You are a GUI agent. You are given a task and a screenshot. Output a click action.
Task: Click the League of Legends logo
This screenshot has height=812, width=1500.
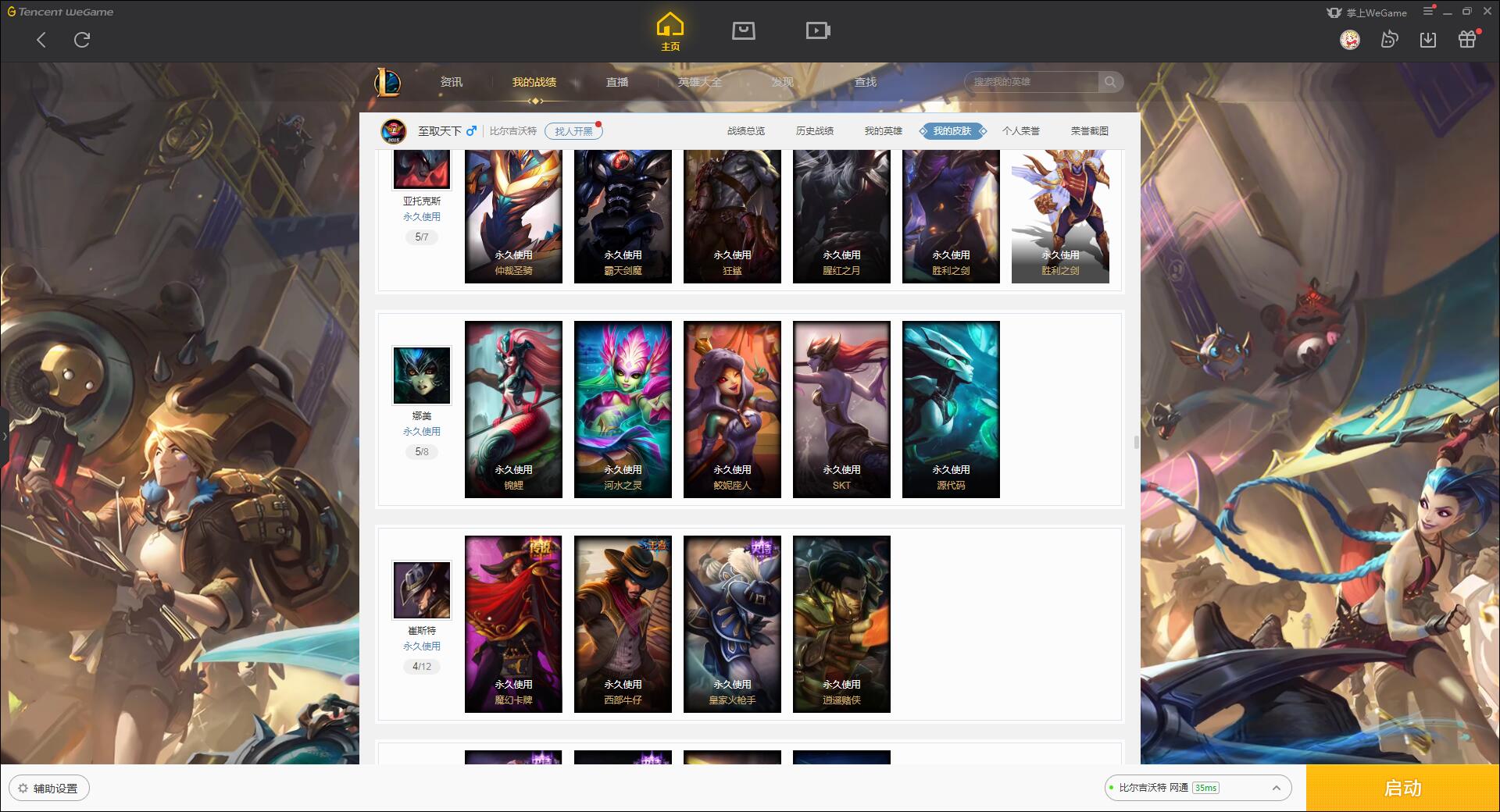(x=387, y=82)
